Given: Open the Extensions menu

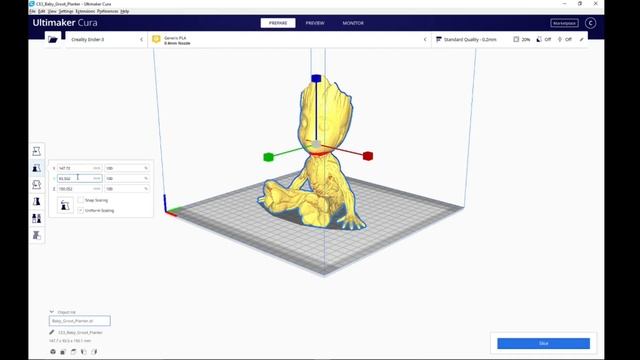Looking at the screenshot, I should pyautogui.click(x=85, y=11).
